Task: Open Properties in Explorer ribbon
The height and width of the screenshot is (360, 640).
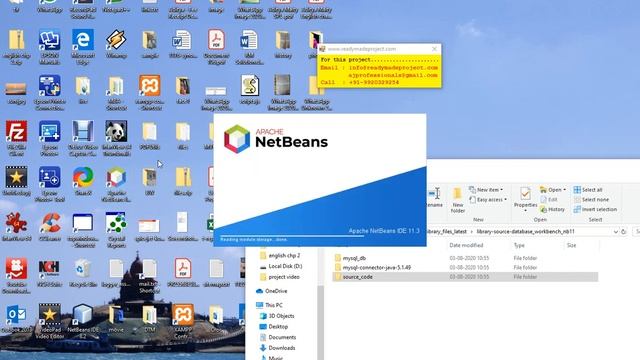Action: pyautogui.click(x=525, y=199)
